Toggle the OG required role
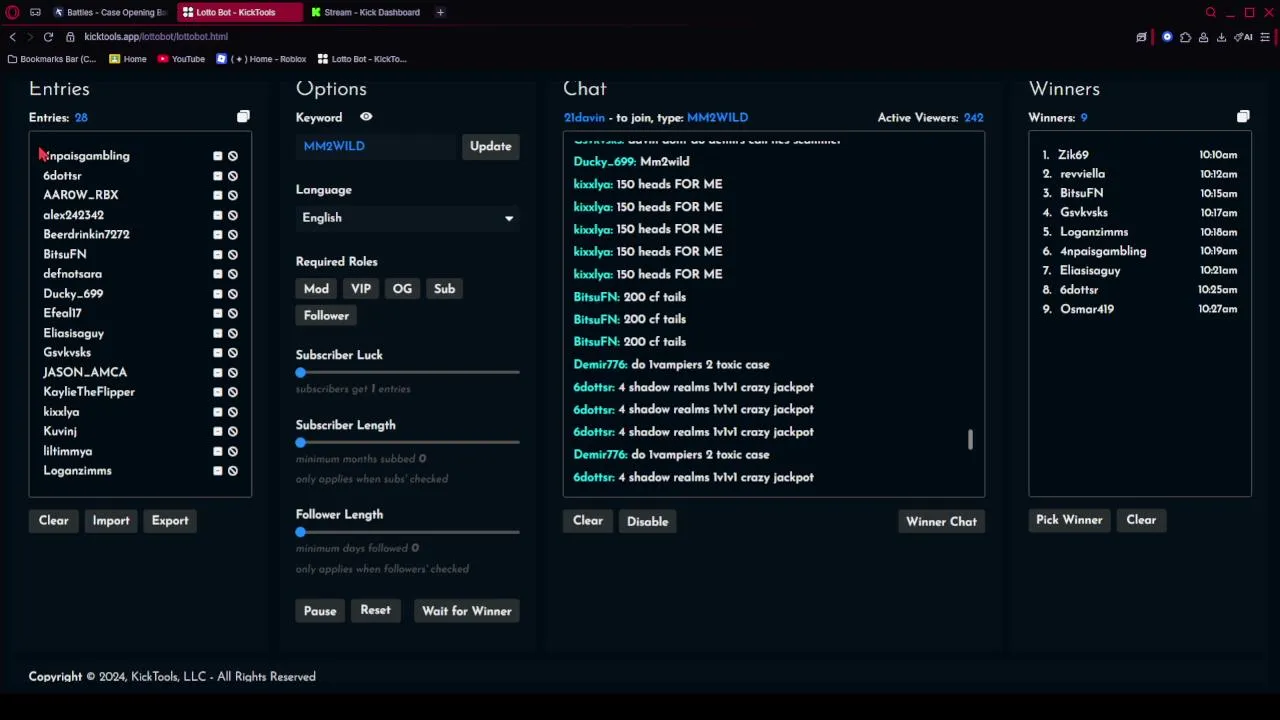 (x=402, y=289)
